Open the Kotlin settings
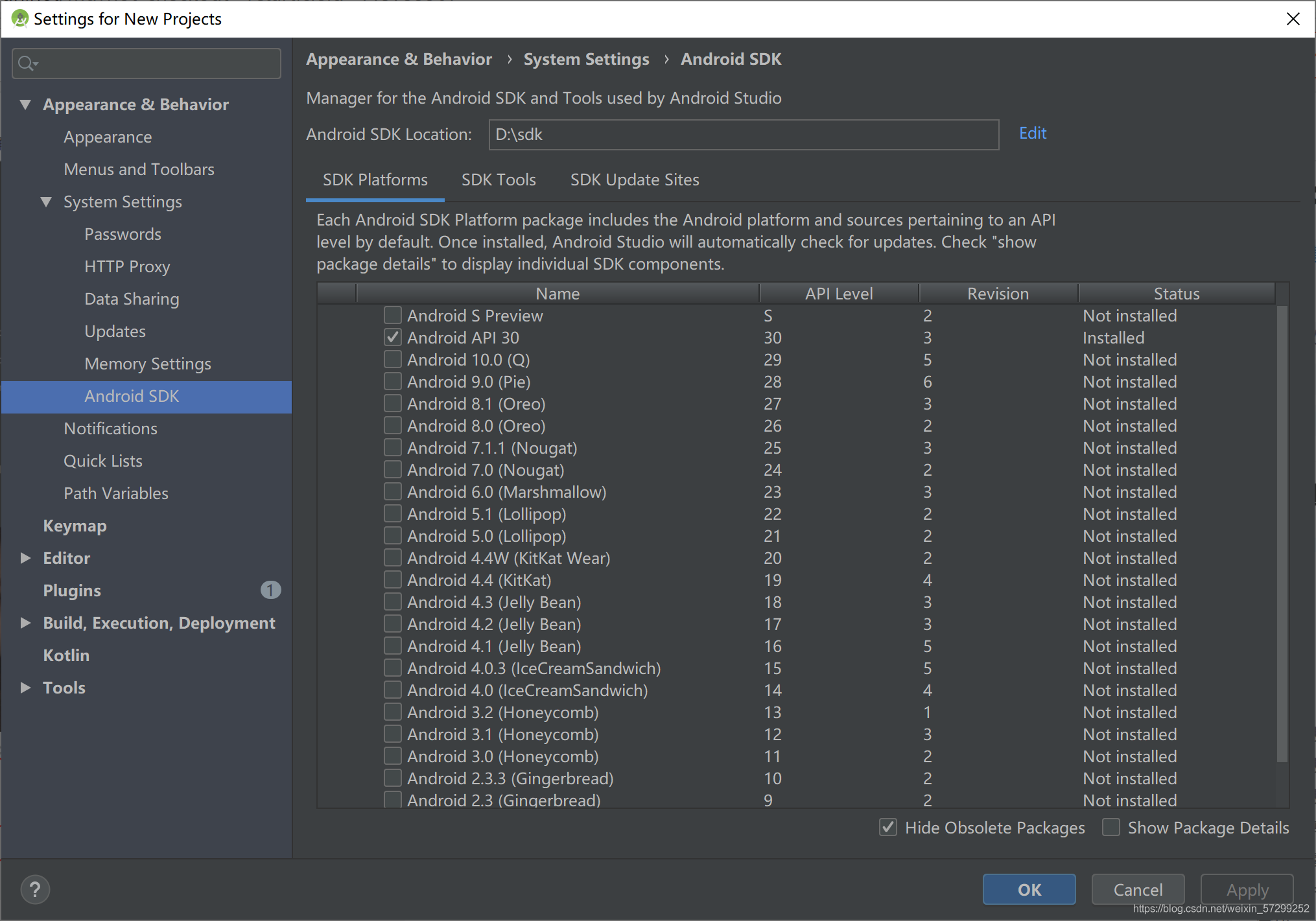This screenshot has width=1316, height=921. click(66, 655)
